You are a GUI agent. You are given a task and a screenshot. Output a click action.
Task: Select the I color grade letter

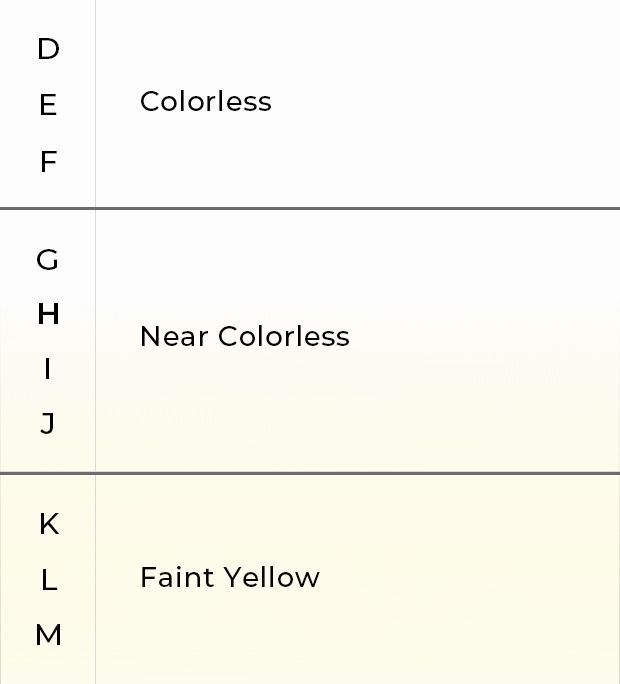(48, 369)
